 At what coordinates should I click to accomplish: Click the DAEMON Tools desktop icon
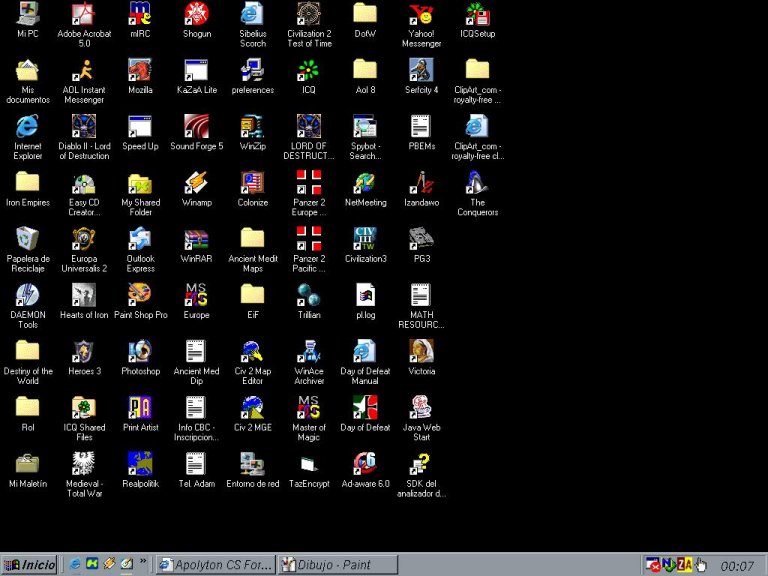click(x=28, y=296)
